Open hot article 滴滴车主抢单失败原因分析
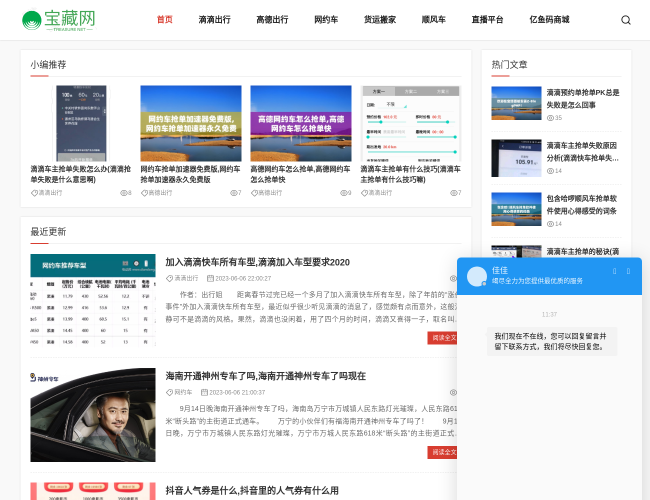The height and width of the screenshot is (500, 650). coord(583,152)
